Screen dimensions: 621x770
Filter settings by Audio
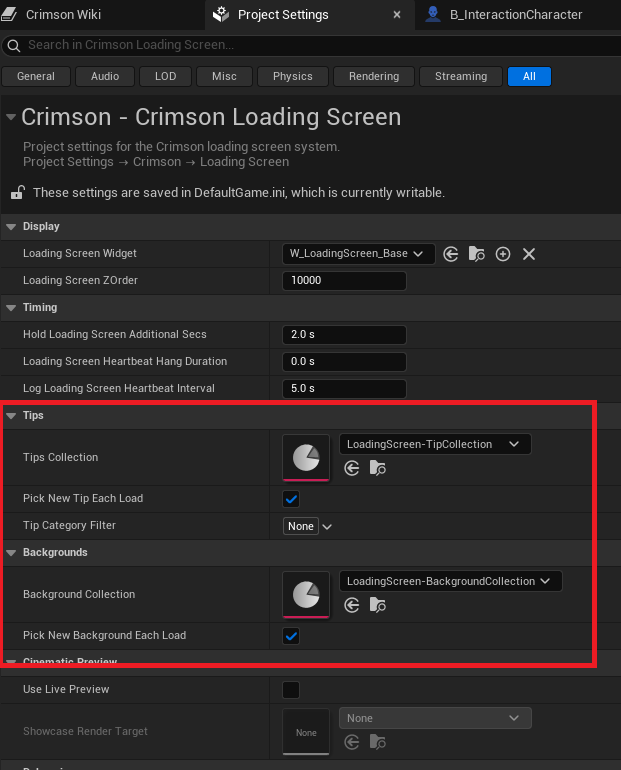click(x=105, y=76)
